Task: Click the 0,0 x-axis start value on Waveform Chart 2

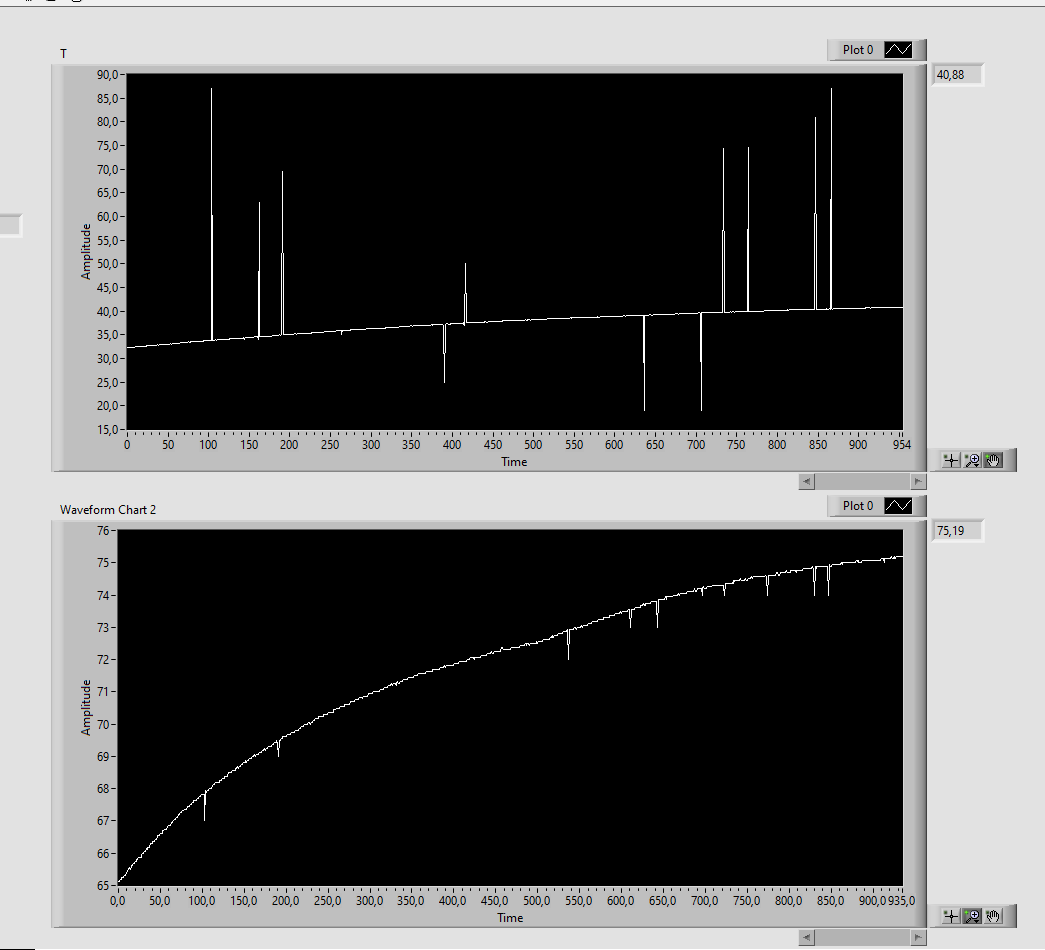Action: pos(117,901)
